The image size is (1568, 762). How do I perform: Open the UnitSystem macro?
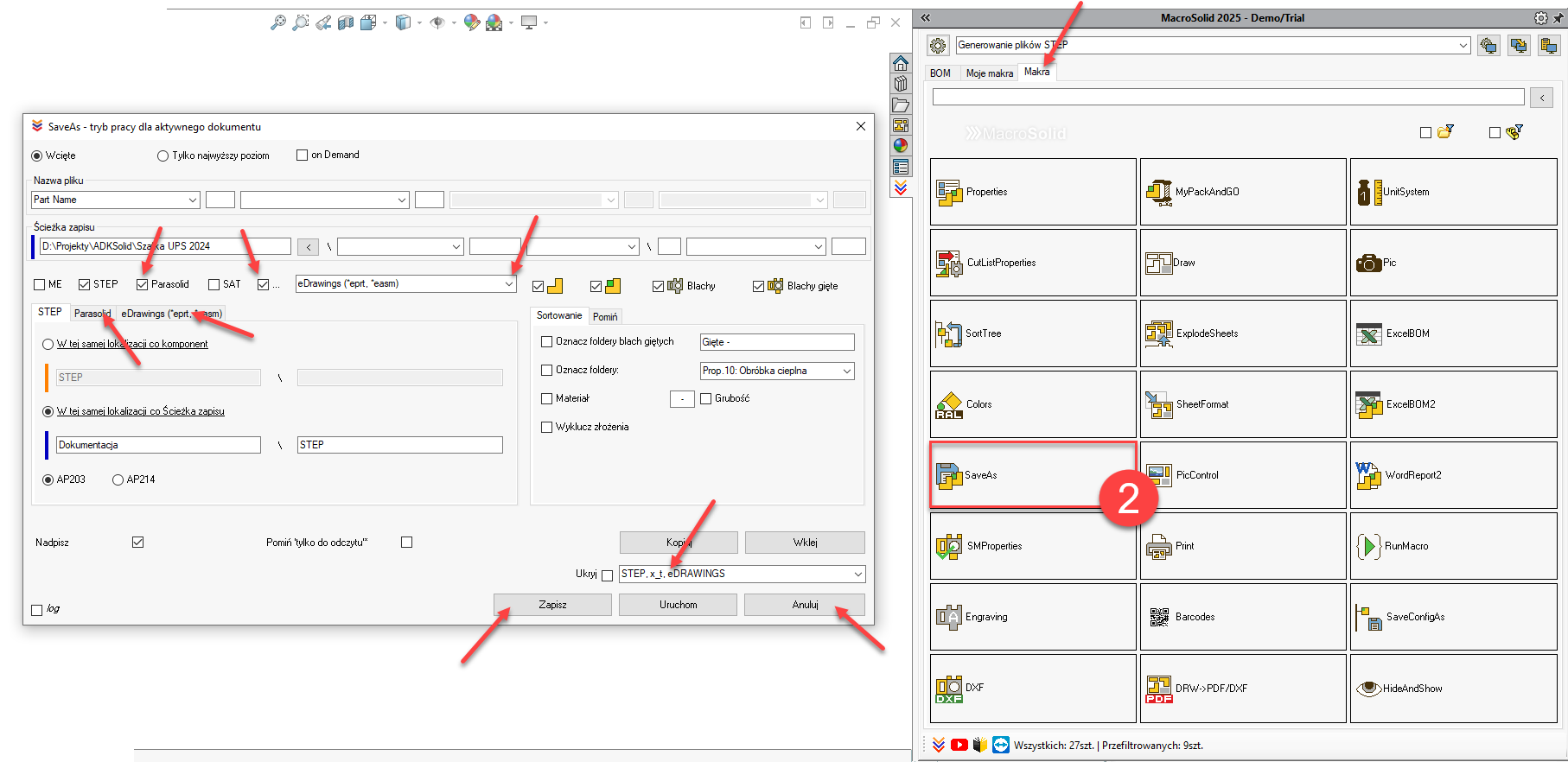pyautogui.click(x=1453, y=192)
